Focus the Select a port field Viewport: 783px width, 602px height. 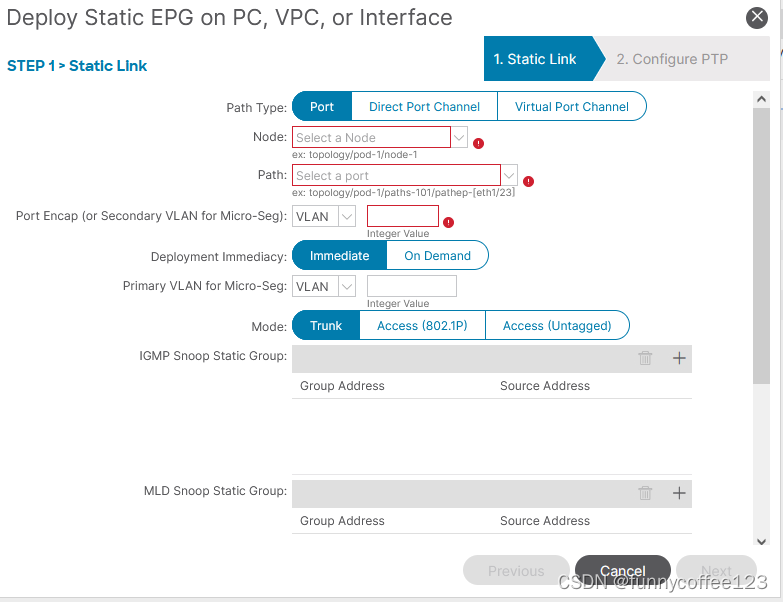pyautogui.click(x=396, y=175)
